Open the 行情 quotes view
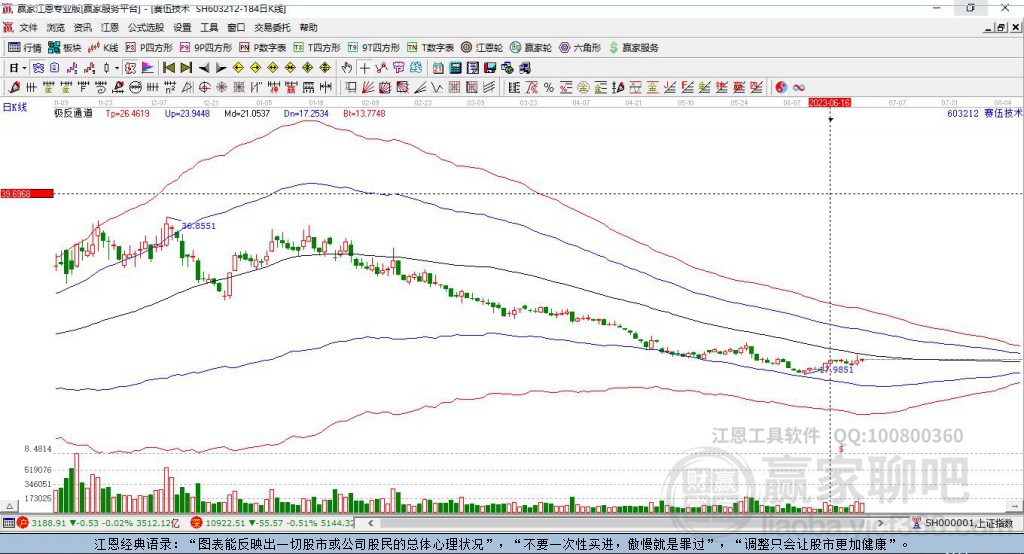 coord(24,48)
